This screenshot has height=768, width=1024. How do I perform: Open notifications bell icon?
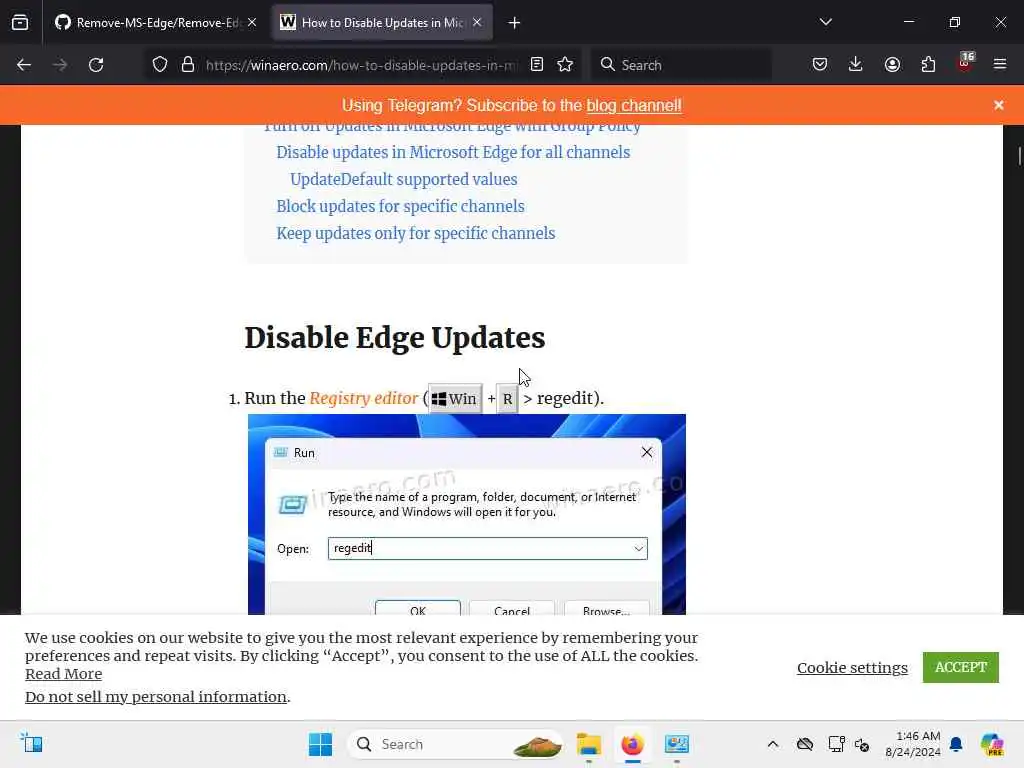point(956,744)
